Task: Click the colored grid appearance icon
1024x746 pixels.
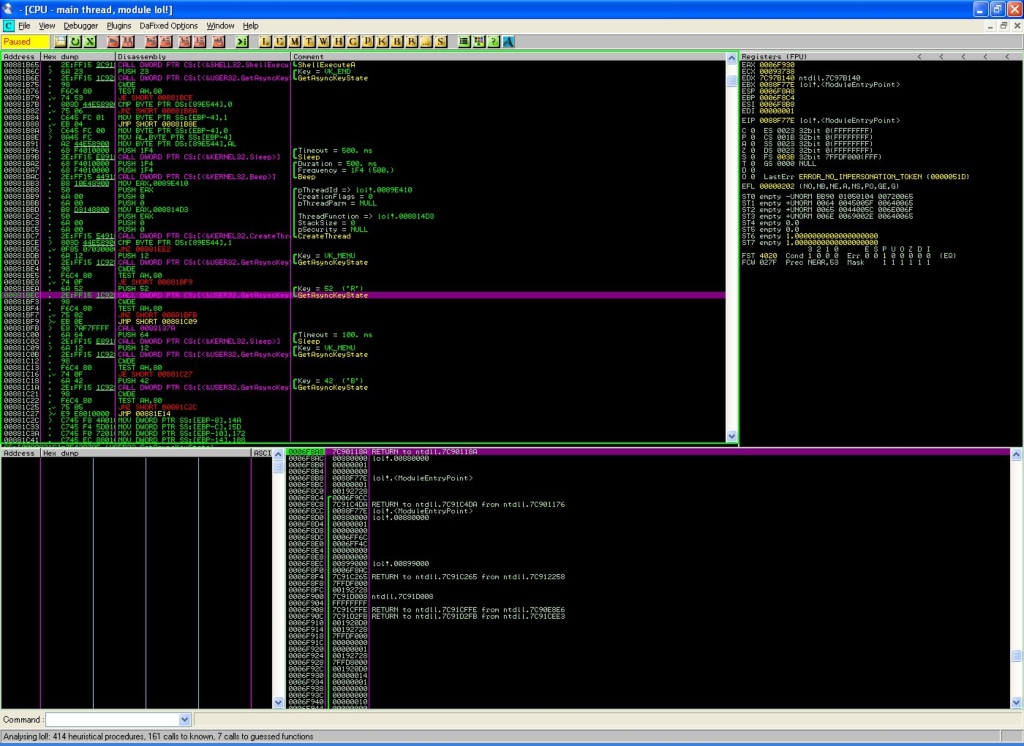Action: [x=479, y=42]
